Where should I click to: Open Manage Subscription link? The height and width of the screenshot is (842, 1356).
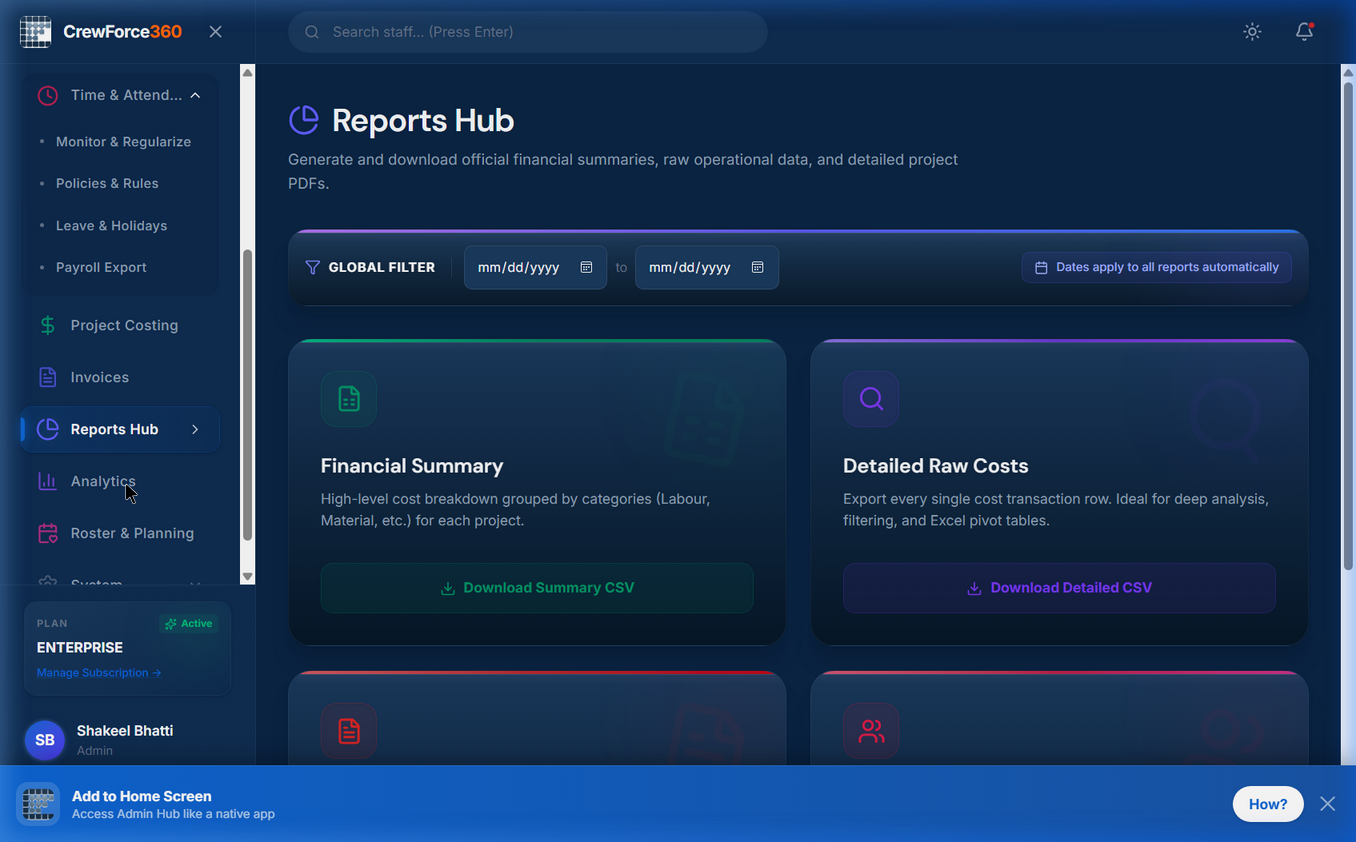[99, 673]
